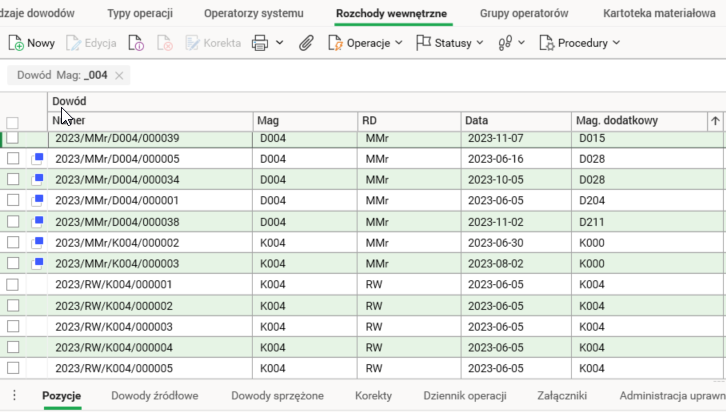The height and width of the screenshot is (412, 726).
Task: Switch to Korekty bottom tab
Action: [x=373, y=396]
